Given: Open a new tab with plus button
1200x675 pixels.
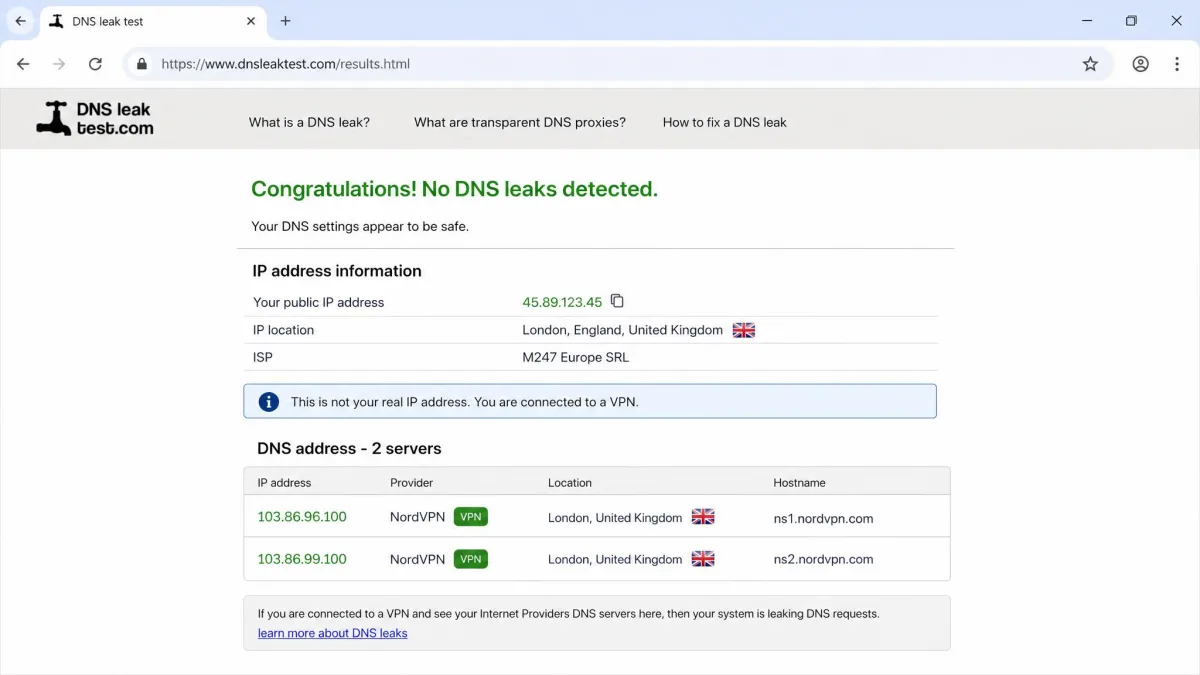Looking at the screenshot, I should tap(285, 21).
